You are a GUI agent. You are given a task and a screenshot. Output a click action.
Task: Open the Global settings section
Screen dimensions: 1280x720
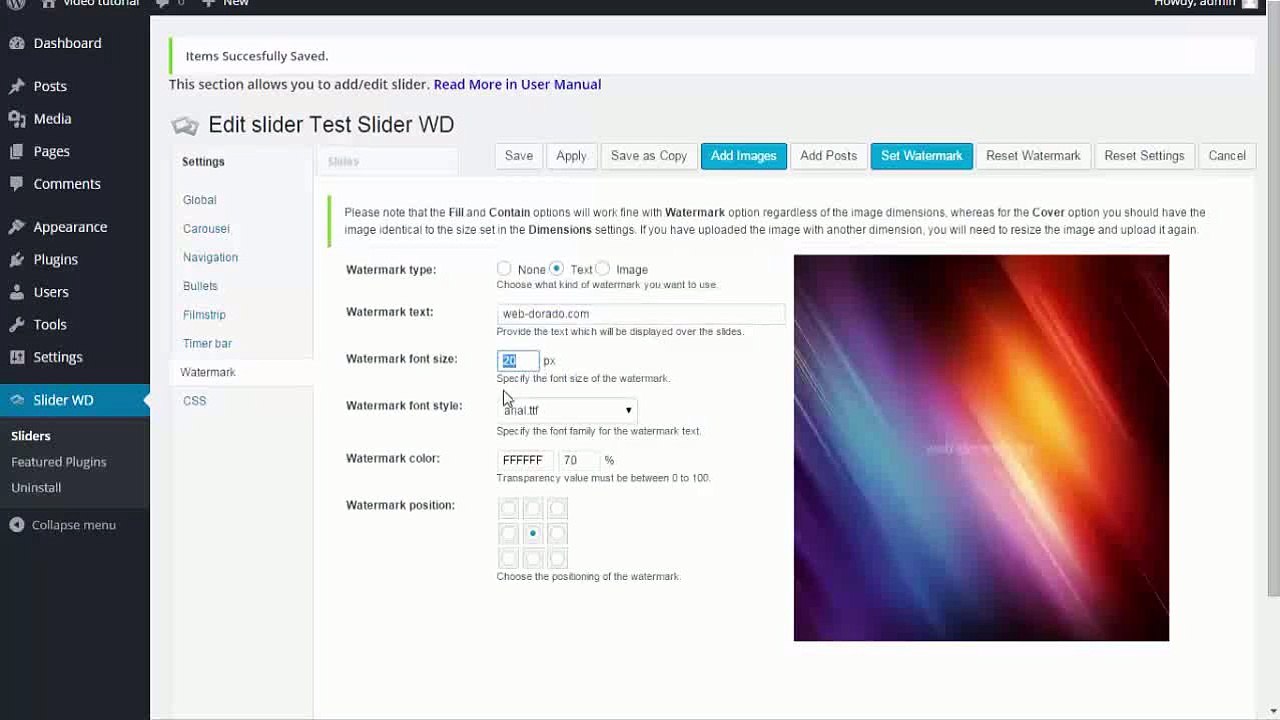[200, 200]
